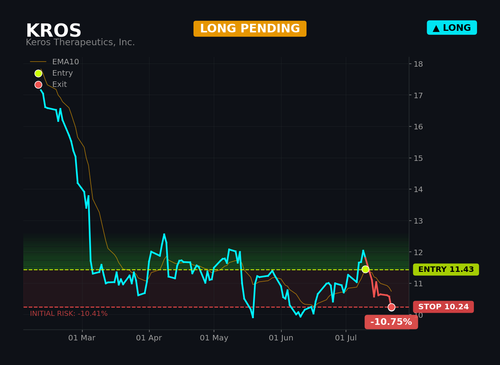The height and width of the screenshot is (365, 500).
Task: Click the 16 price axis label
Action: [x=418, y=127]
